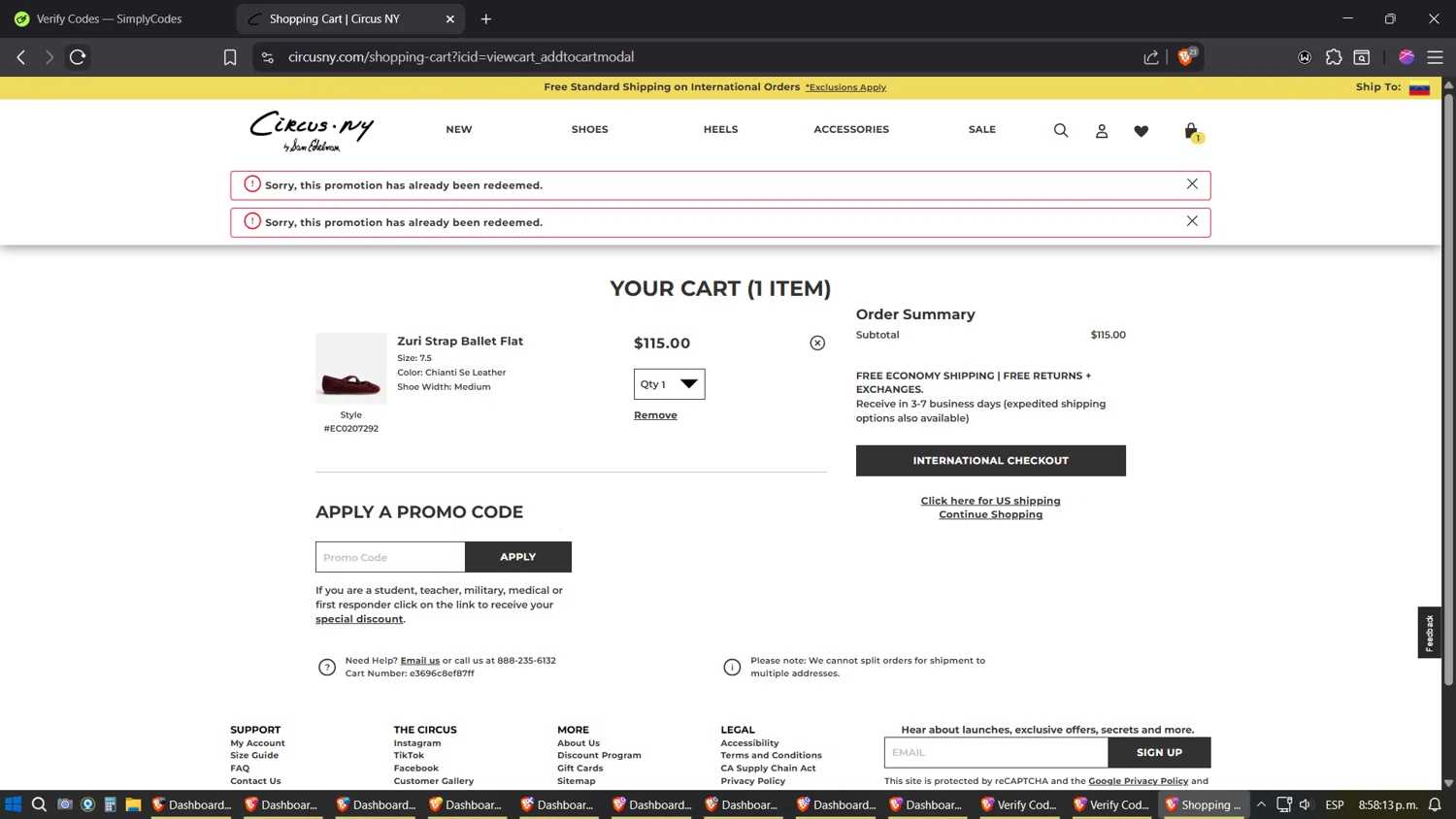Click the Promo Code input field
Viewport: 1456px width, 819px height.
point(390,557)
